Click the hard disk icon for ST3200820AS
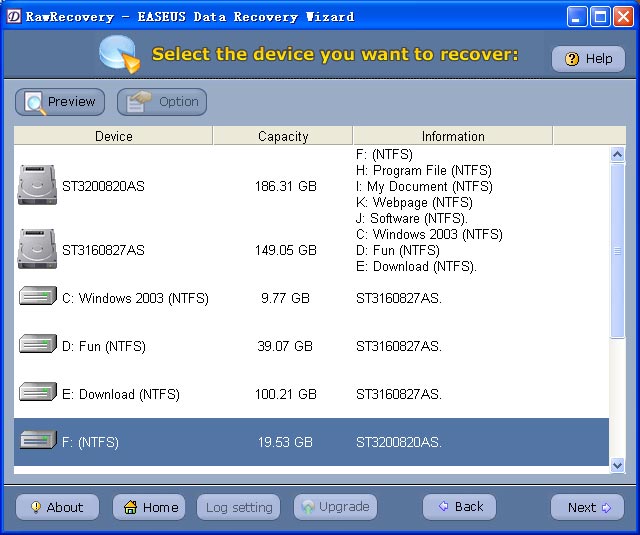The width and height of the screenshot is (640, 535). point(37,186)
